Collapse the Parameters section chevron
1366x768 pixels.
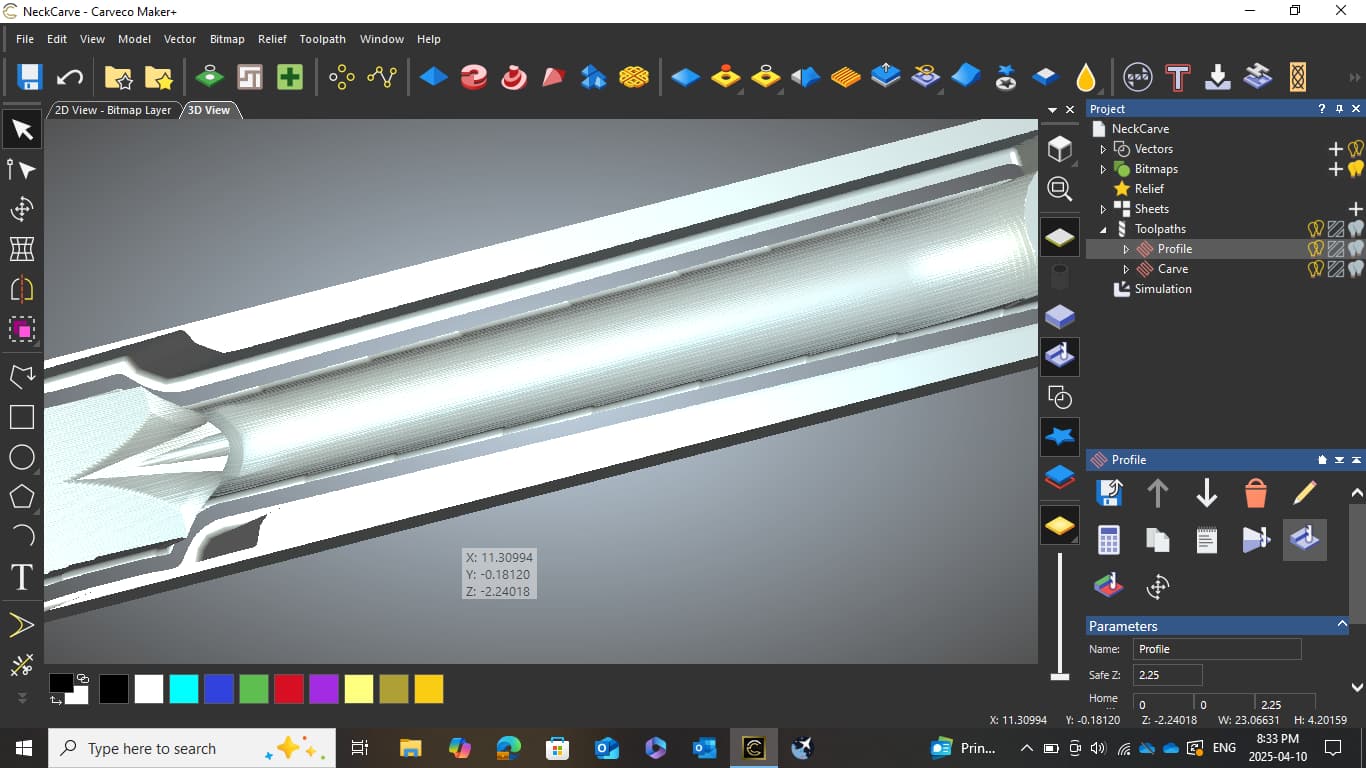(1342, 624)
